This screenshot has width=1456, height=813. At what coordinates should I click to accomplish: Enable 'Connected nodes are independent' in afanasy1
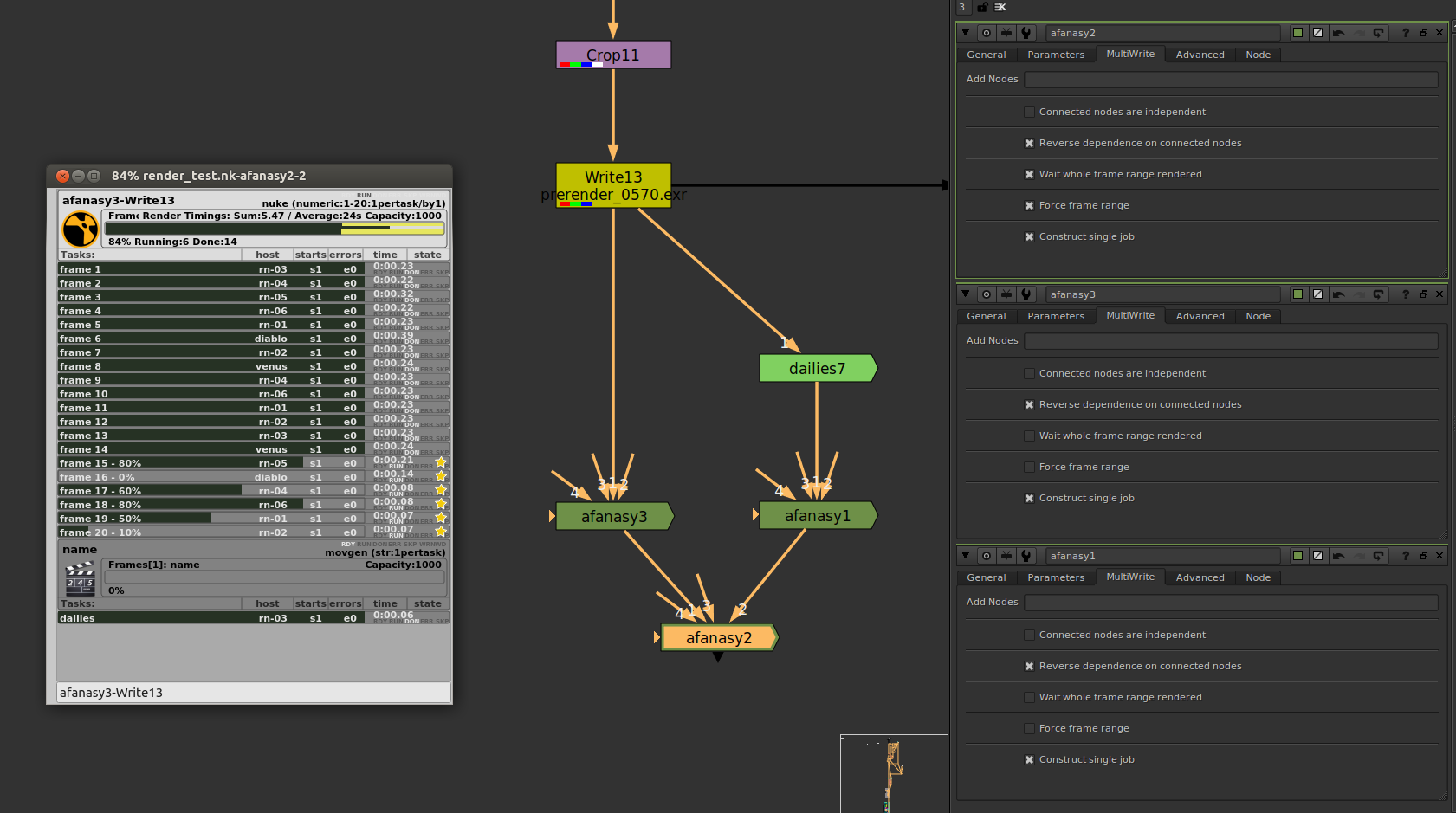[1029, 635]
